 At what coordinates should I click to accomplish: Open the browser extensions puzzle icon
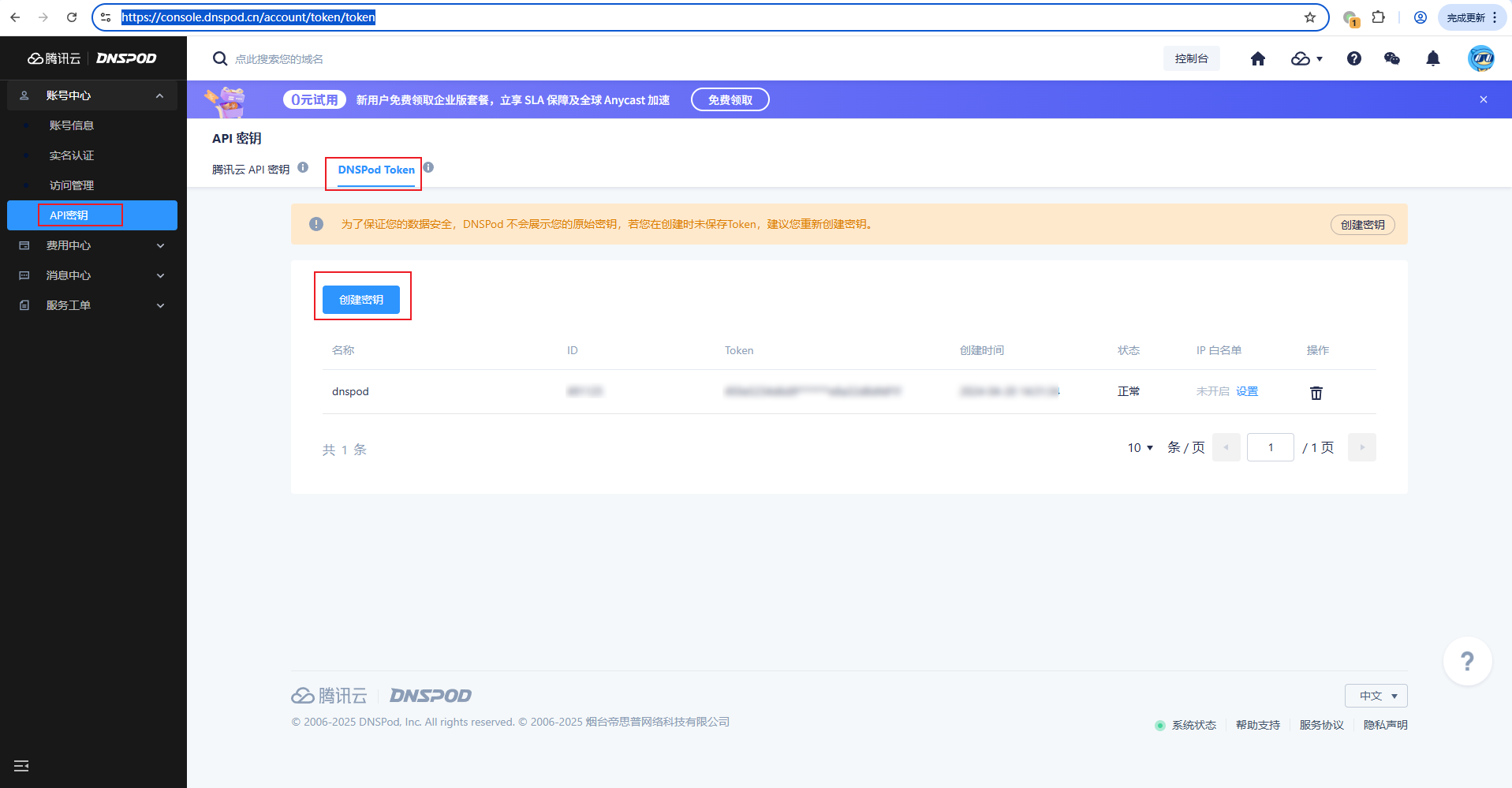[1379, 17]
